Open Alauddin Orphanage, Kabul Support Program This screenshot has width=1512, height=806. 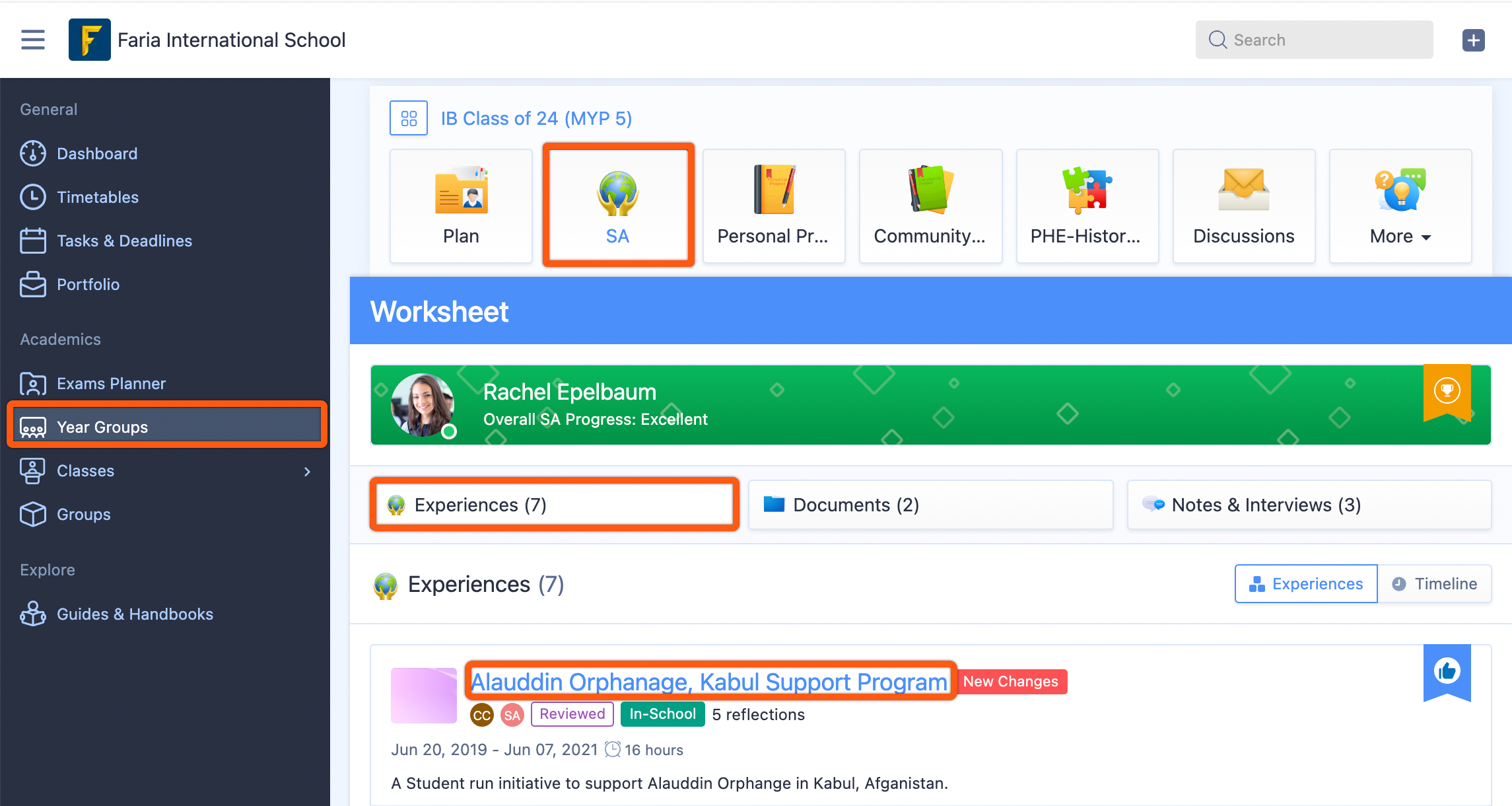[709, 682]
